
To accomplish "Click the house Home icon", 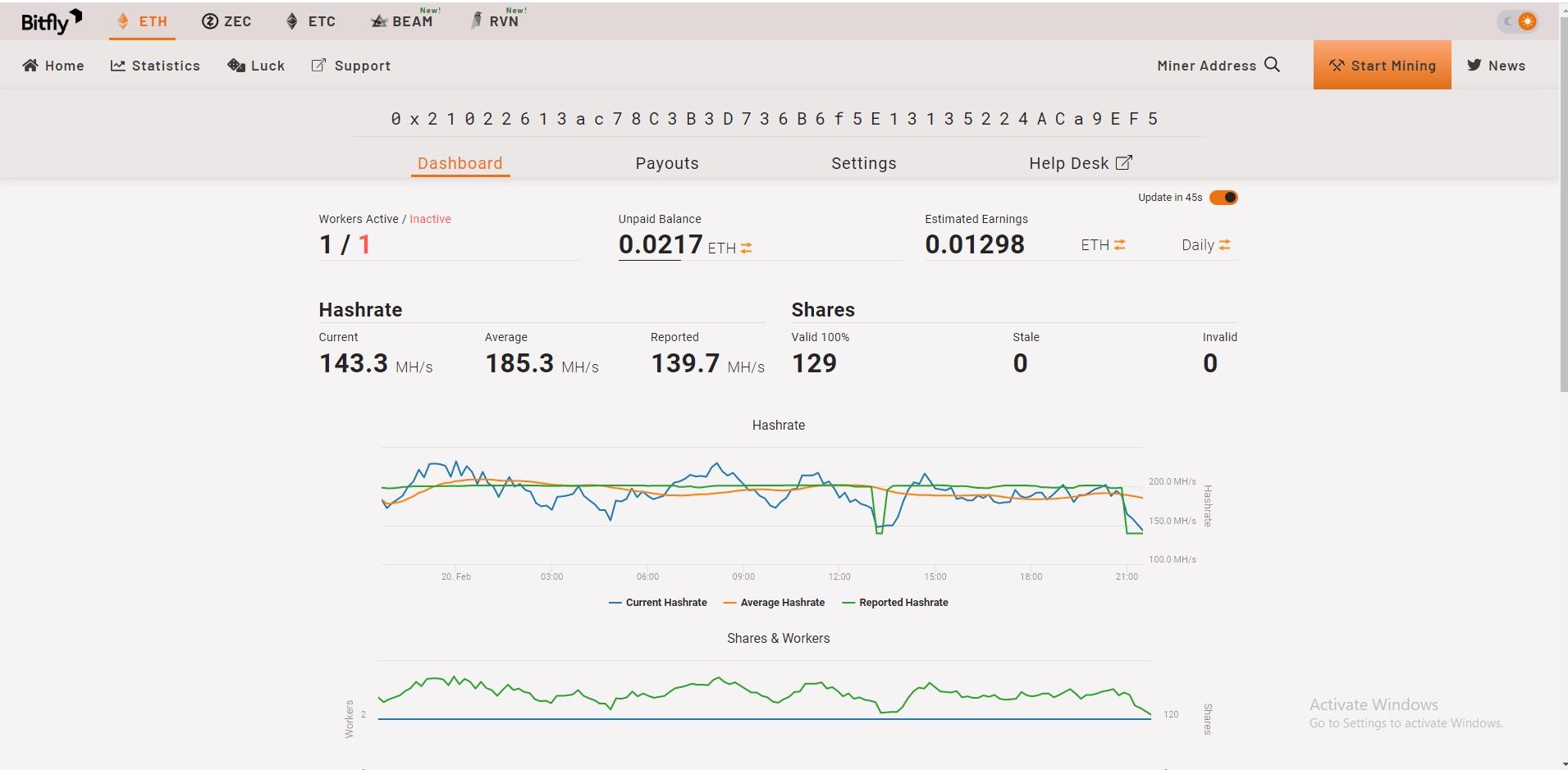I will (30, 65).
